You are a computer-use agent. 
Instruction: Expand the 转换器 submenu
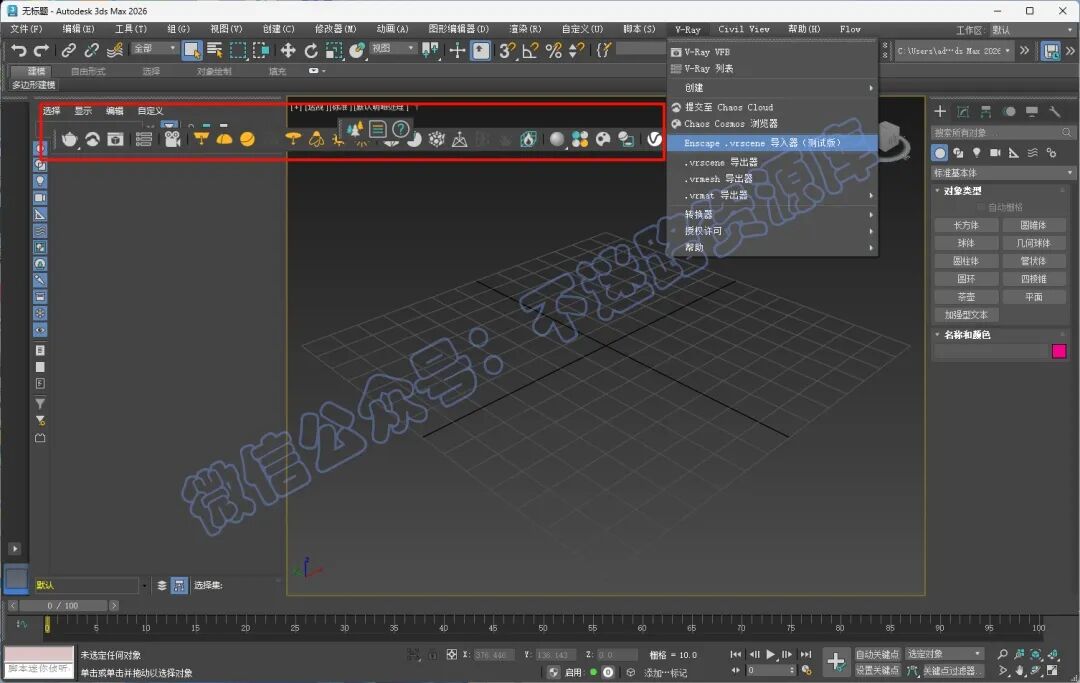click(772, 214)
